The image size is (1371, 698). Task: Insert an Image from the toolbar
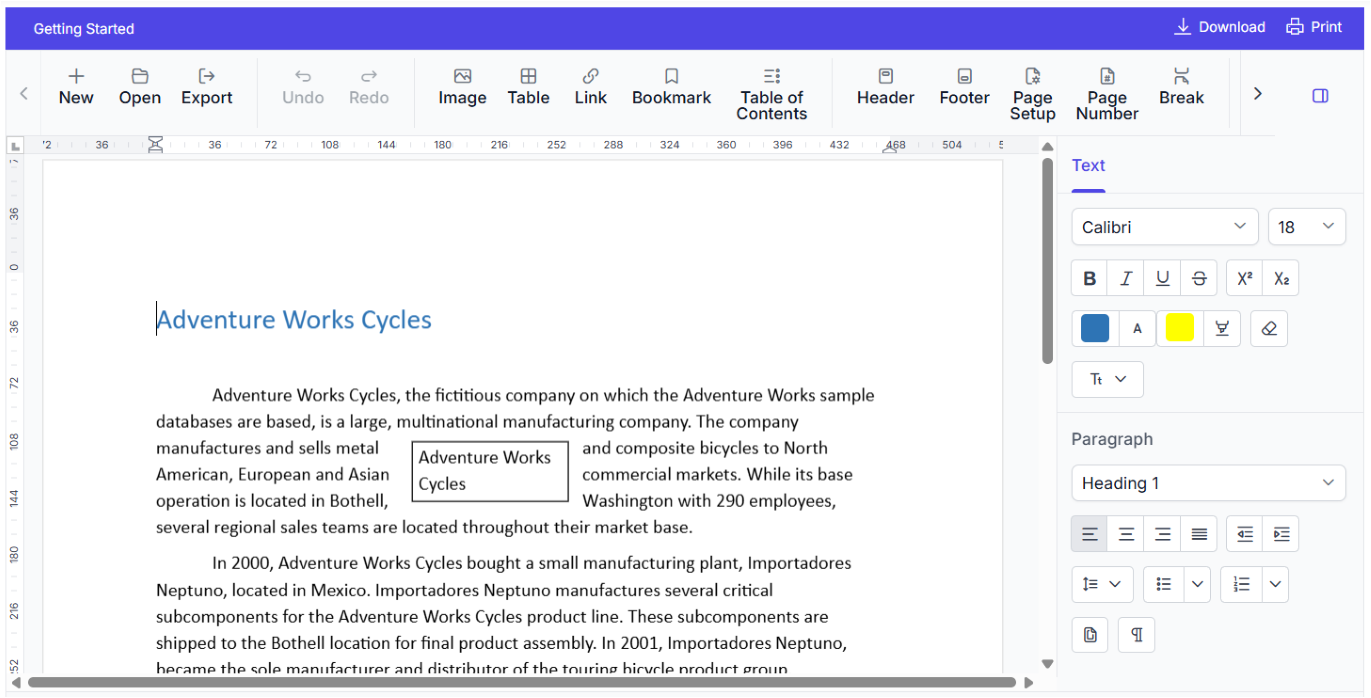(462, 87)
